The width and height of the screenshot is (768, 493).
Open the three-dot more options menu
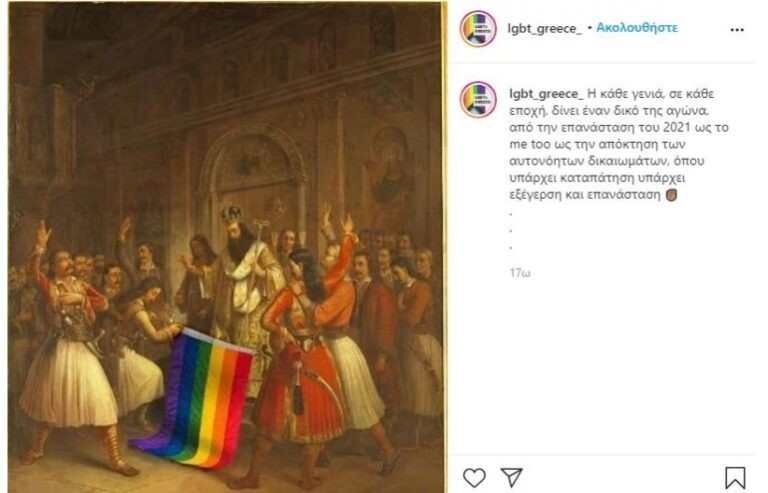[737, 30]
